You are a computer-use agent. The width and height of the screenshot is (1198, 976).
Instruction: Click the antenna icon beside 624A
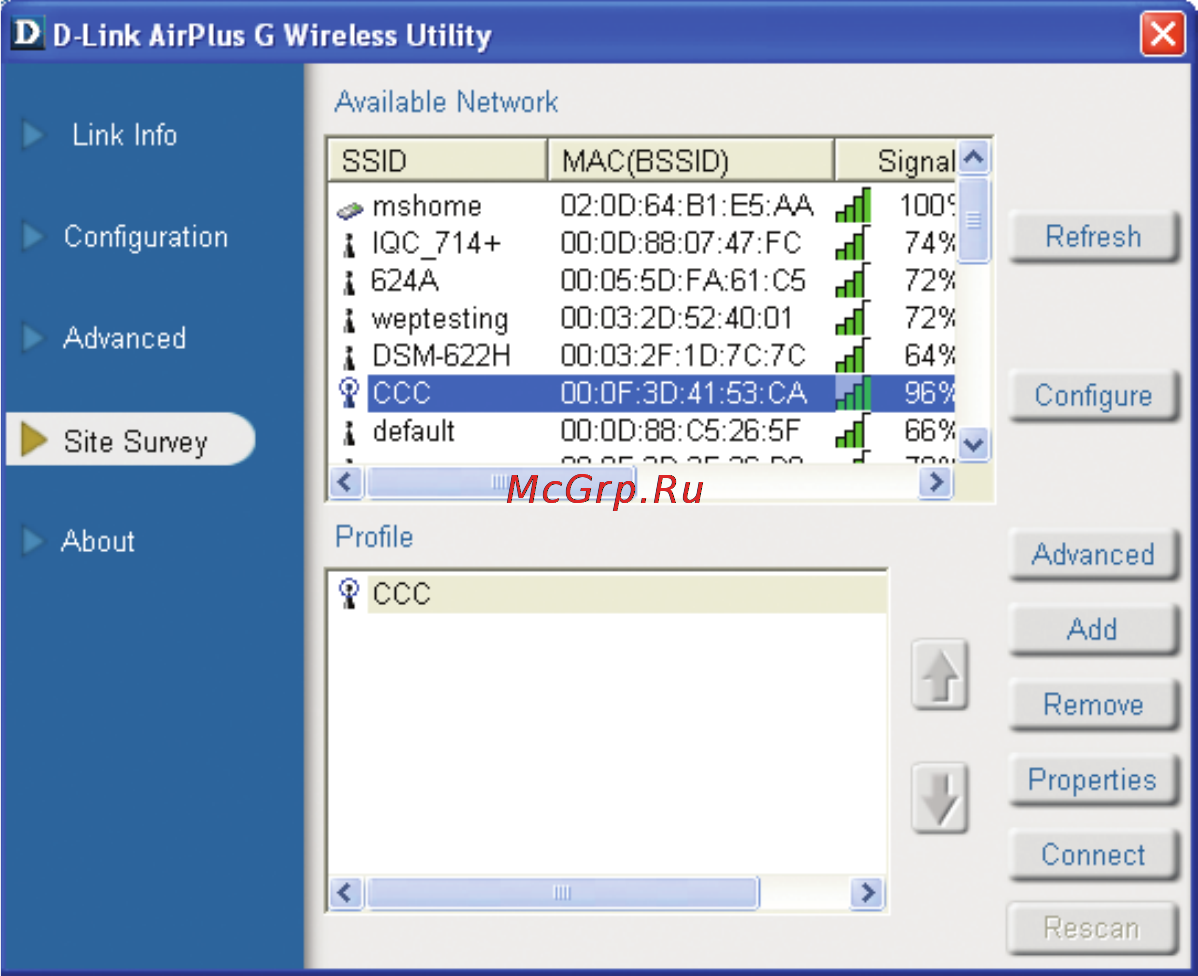tap(349, 283)
